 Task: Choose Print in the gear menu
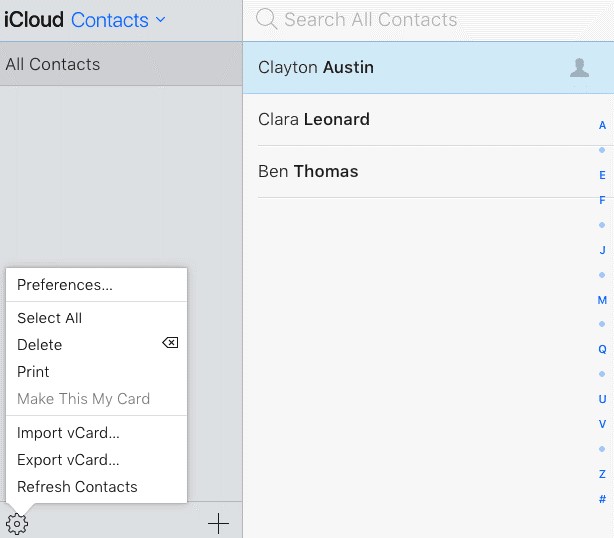pos(96,372)
